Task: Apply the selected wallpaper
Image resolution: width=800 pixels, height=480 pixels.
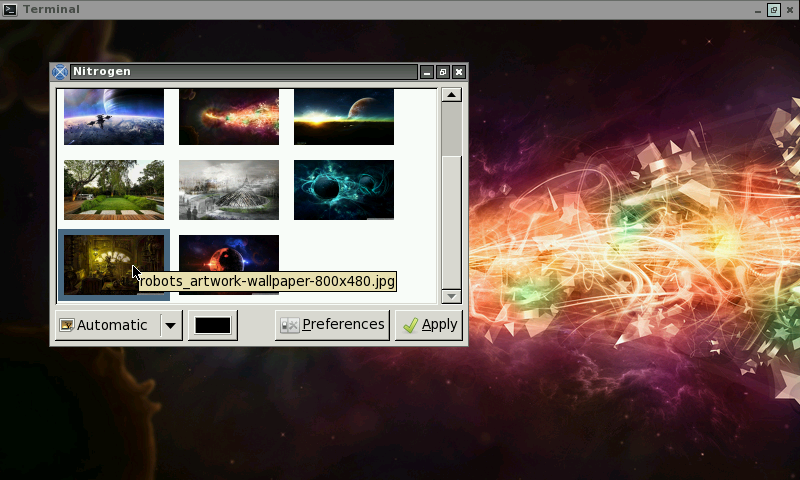Action: 429,325
